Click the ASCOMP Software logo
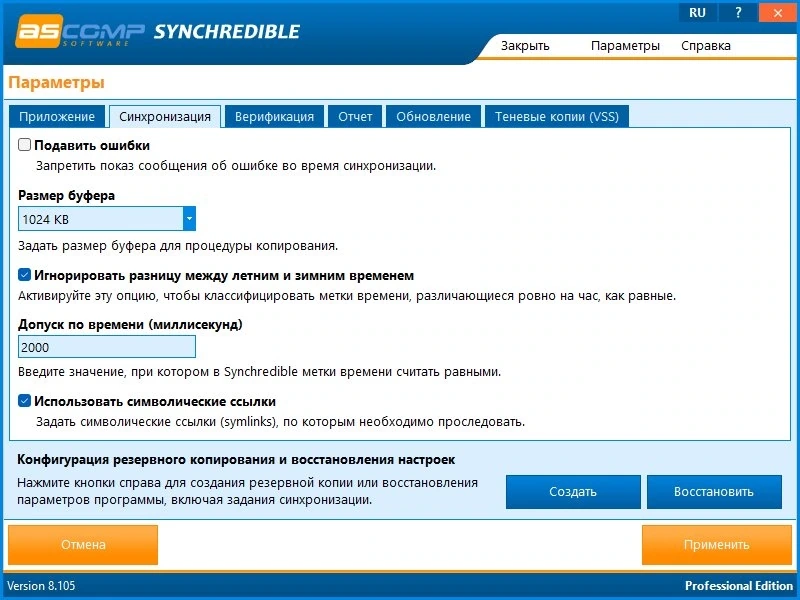This screenshot has width=800, height=600. pyautogui.click(x=80, y=32)
